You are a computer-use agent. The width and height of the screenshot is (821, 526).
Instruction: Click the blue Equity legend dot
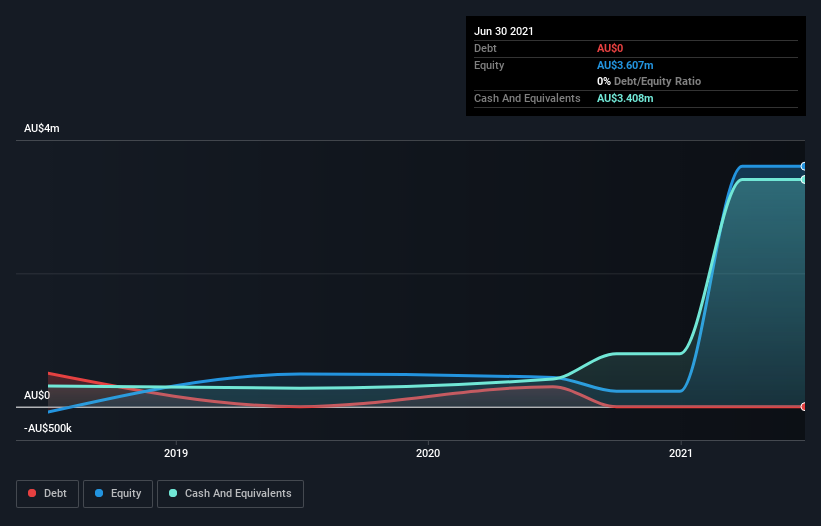[x=99, y=493]
